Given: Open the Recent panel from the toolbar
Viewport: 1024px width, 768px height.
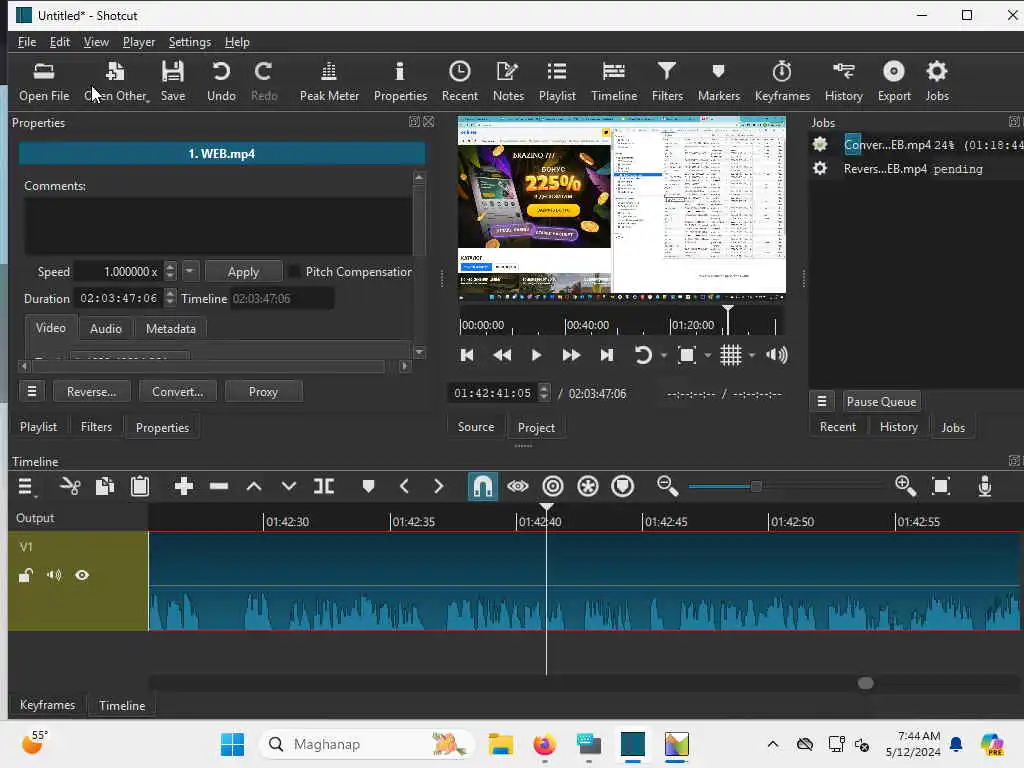Looking at the screenshot, I should click(460, 82).
